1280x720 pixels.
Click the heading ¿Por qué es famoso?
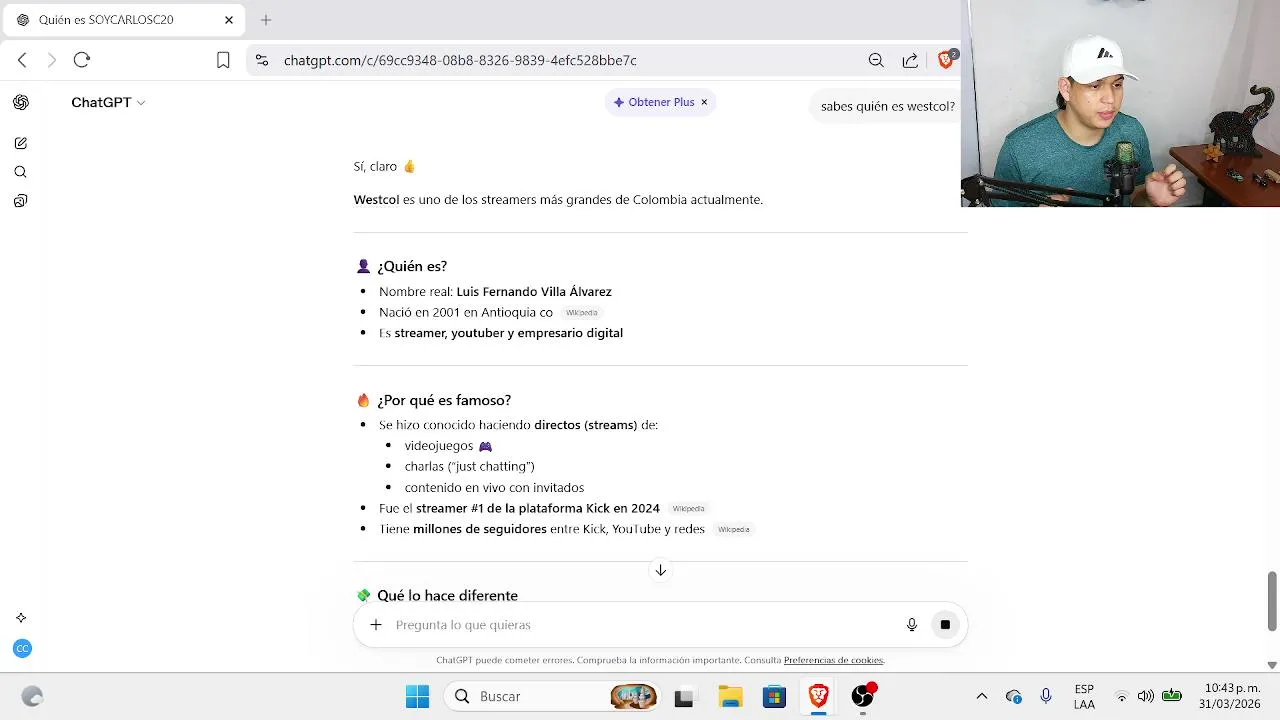pyautogui.click(x=444, y=400)
